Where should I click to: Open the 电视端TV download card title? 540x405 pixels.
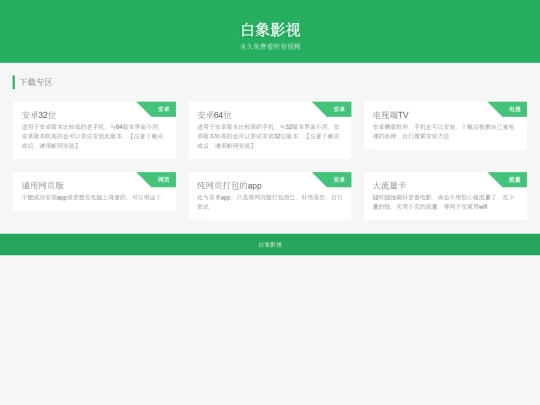(x=391, y=115)
